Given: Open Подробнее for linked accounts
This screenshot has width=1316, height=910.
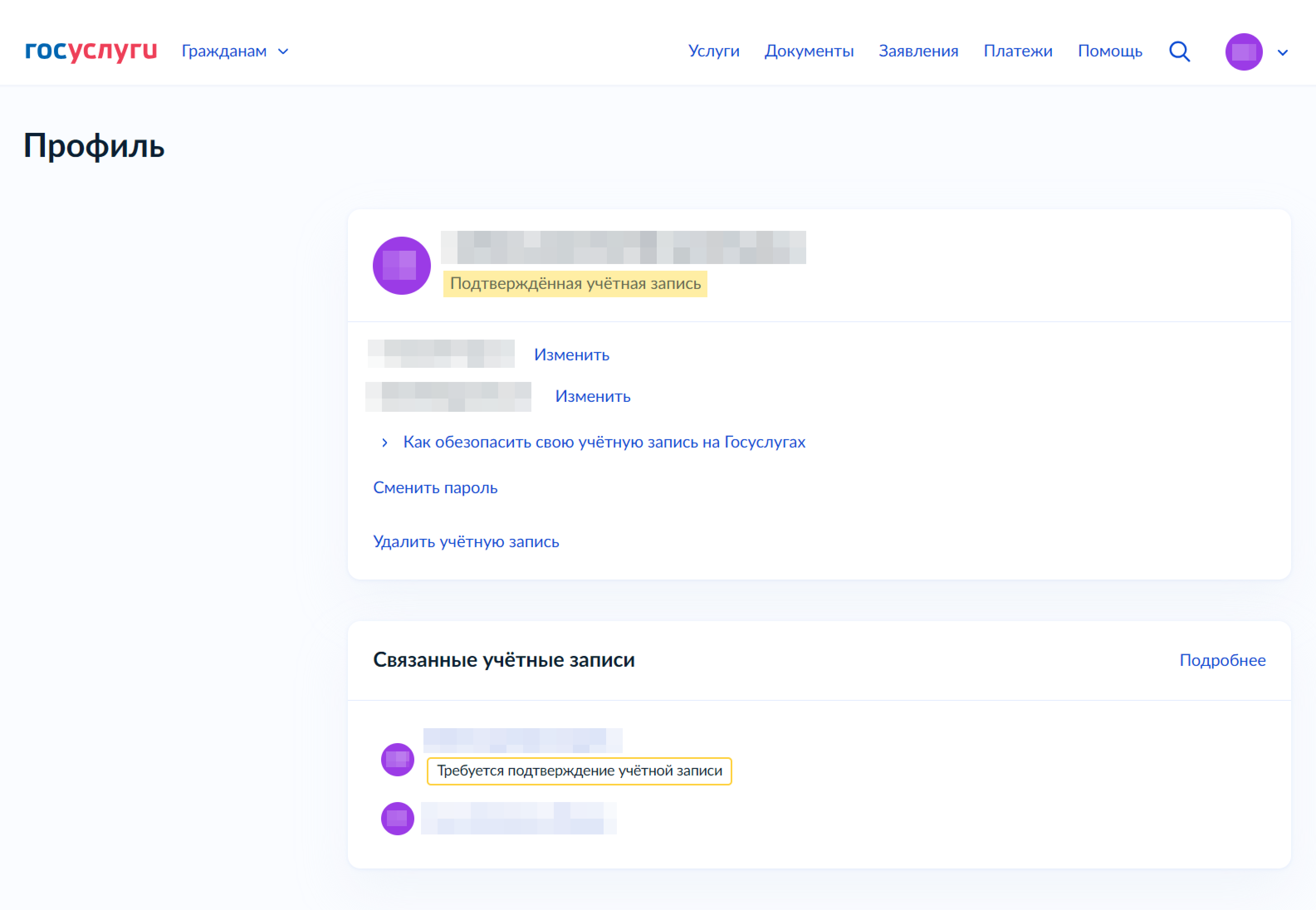Looking at the screenshot, I should (1223, 660).
